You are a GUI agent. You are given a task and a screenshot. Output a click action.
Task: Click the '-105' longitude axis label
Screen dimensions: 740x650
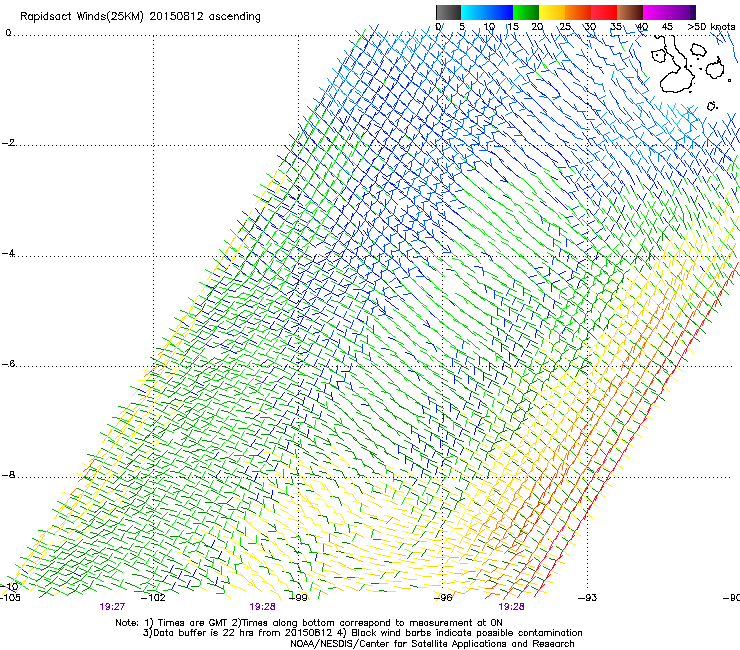click(10, 598)
